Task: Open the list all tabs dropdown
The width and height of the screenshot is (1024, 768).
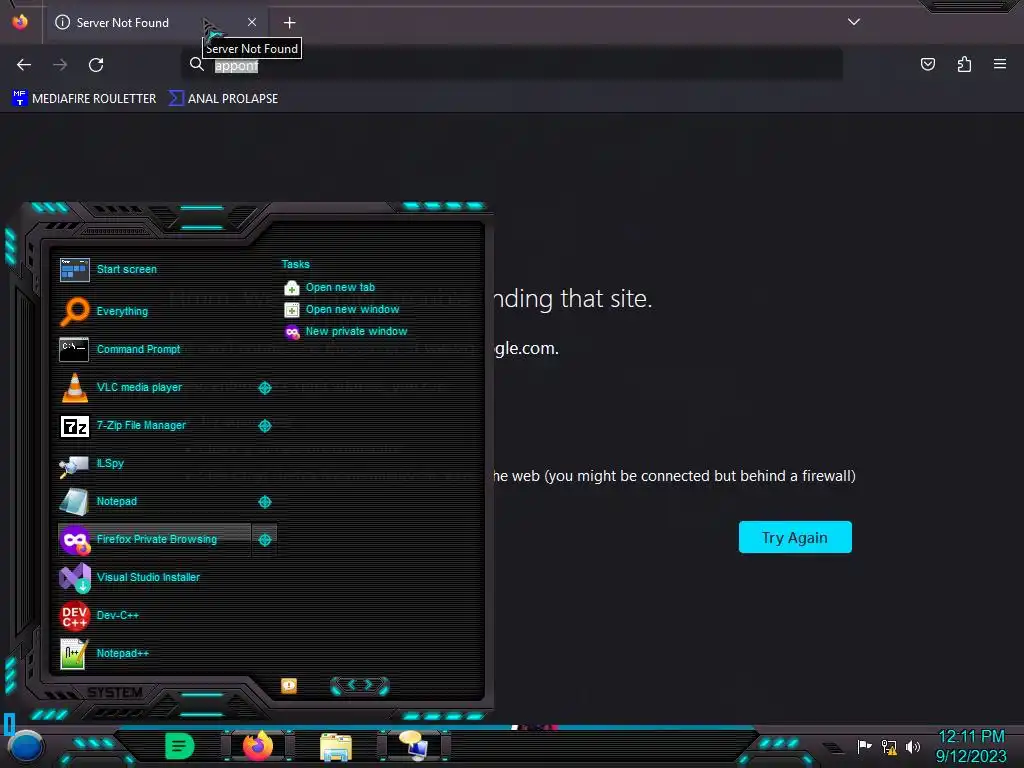Action: [854, 22]
